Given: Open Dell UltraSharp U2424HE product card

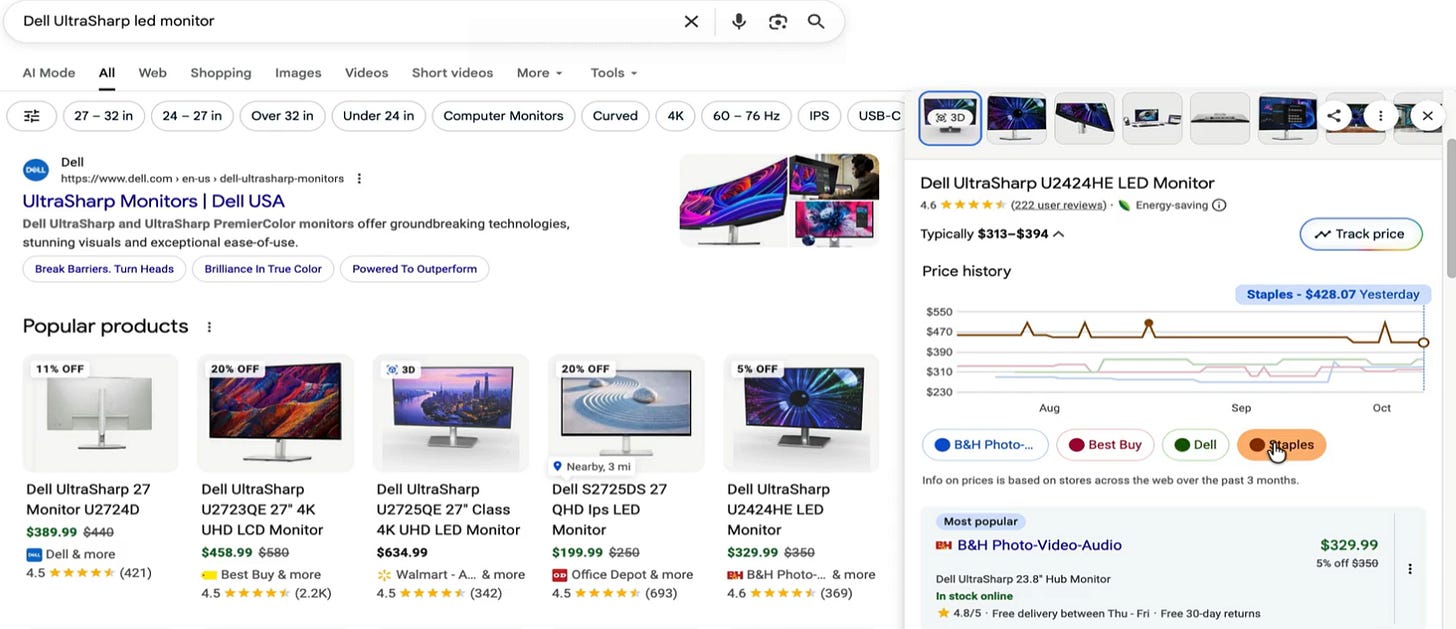Looking at the screenshot, I should tap(801, 478).
